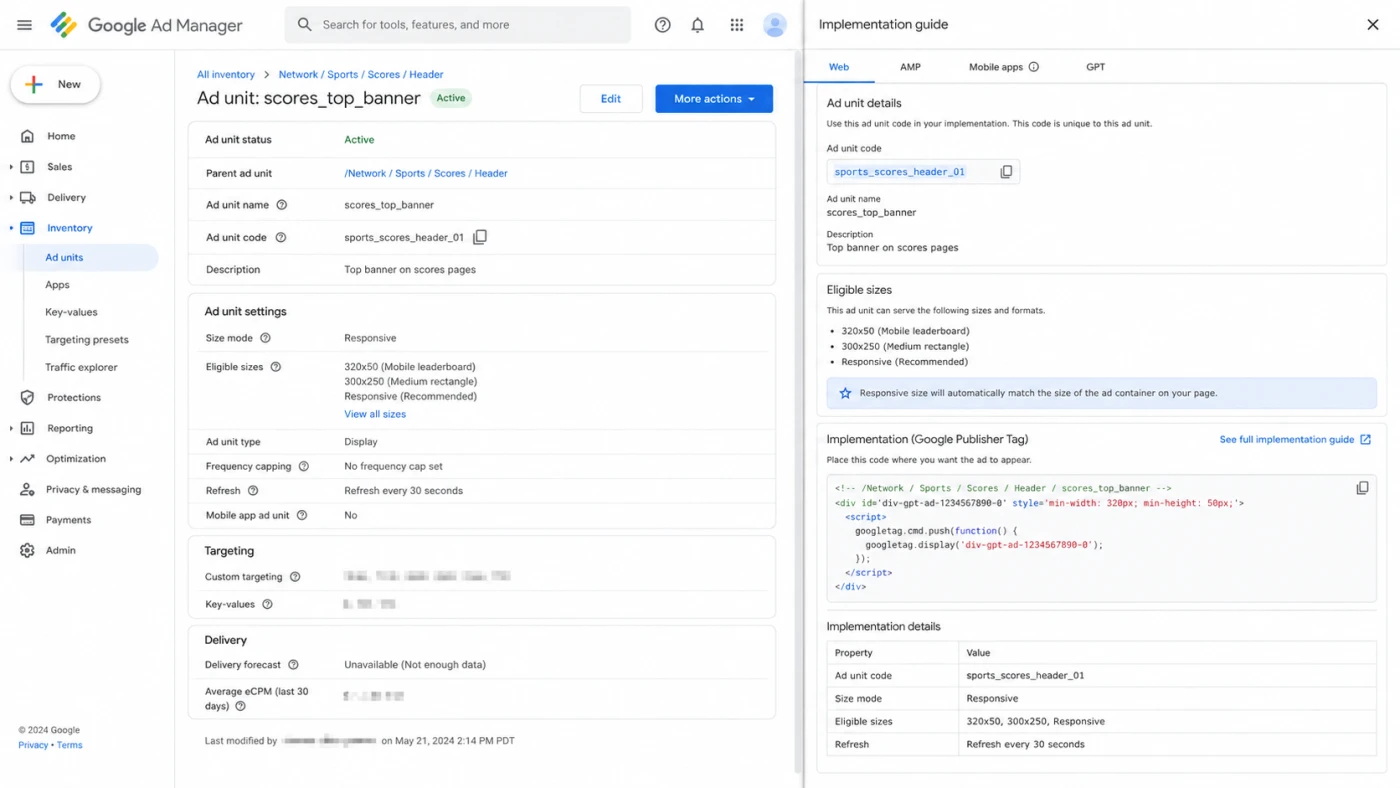Click help icon next to Ad unit name
The height and width of the screenshot is (788, 1400).
[281, 205]
